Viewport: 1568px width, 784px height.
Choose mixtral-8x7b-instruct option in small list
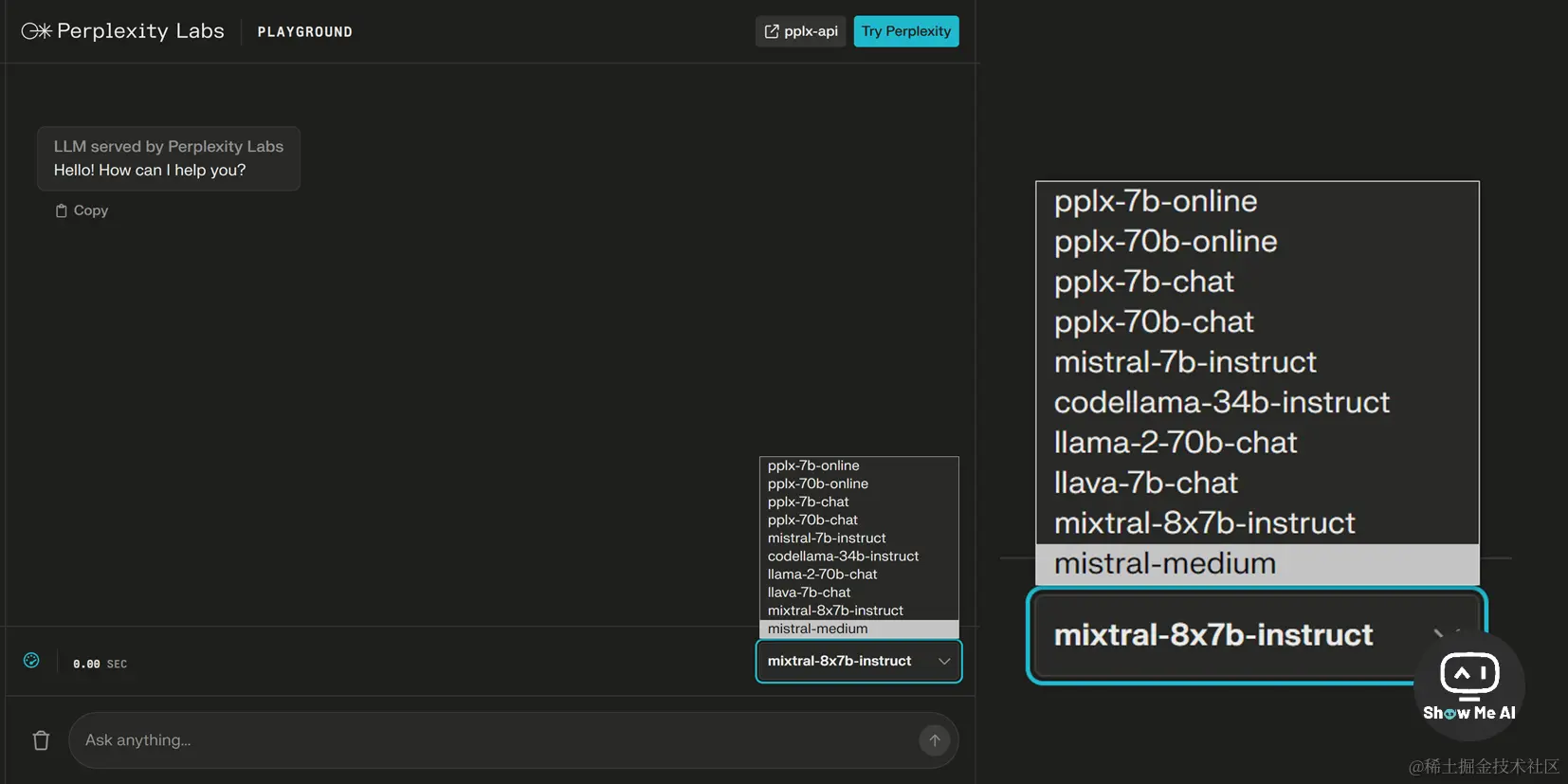[x=859, y=611]
